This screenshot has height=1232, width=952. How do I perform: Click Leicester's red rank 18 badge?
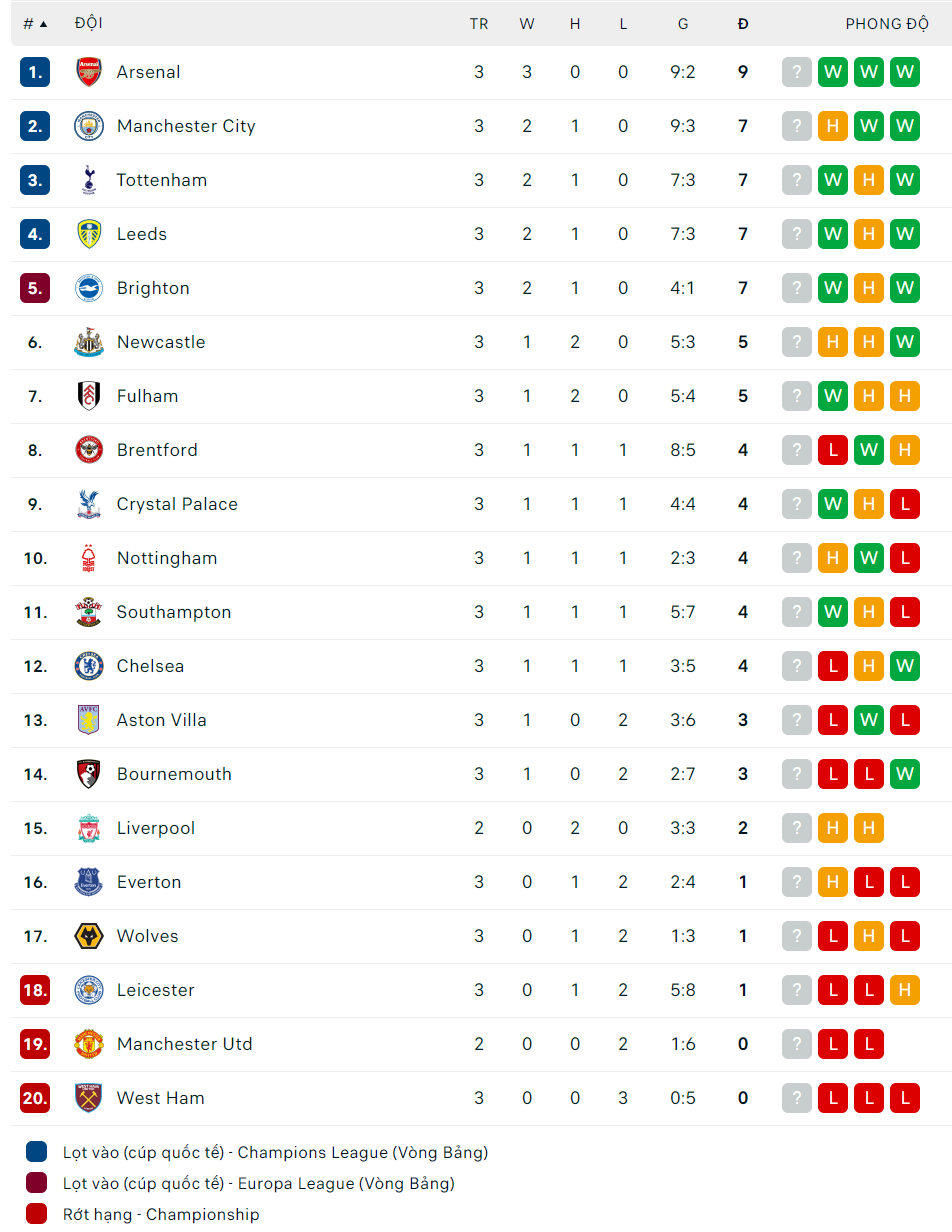point(35,990)
